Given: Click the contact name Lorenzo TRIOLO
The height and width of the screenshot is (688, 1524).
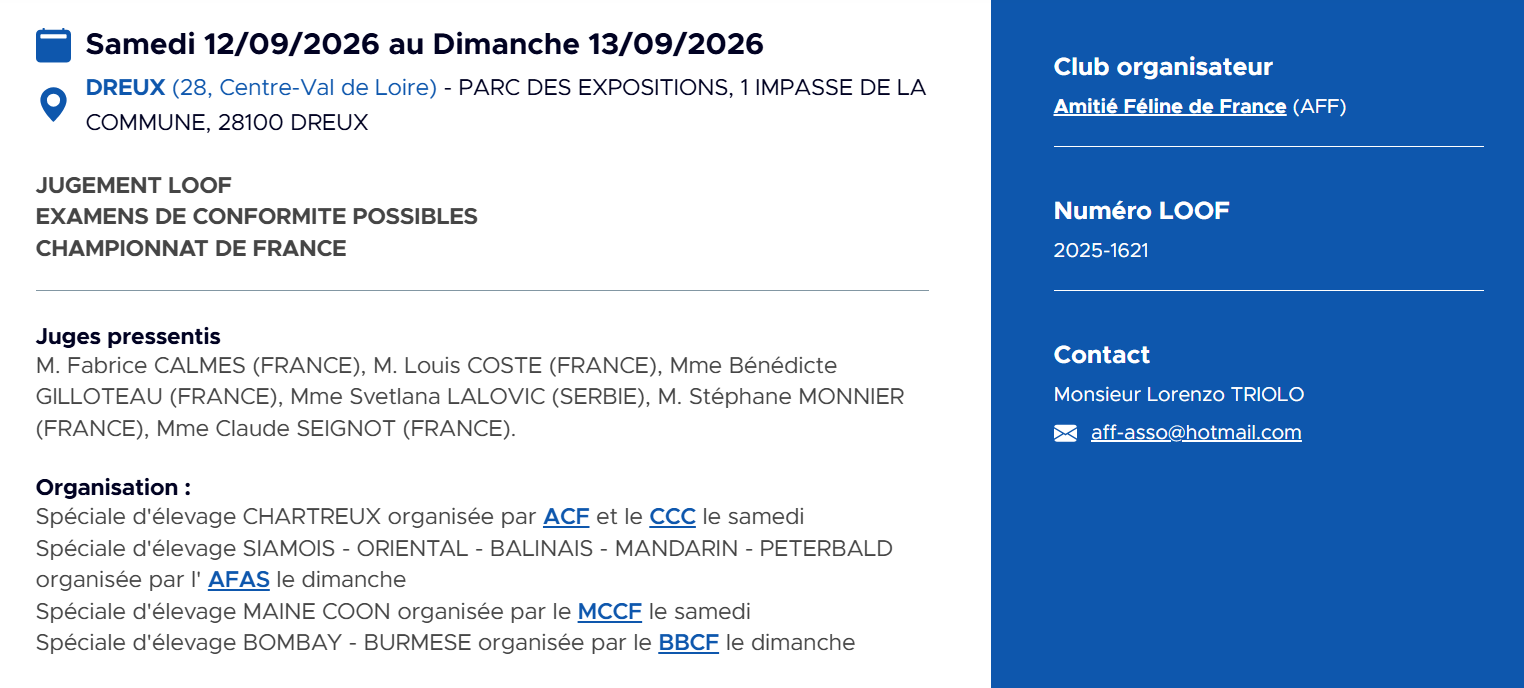Looking at the screenshot, I should coord(1179,395).
